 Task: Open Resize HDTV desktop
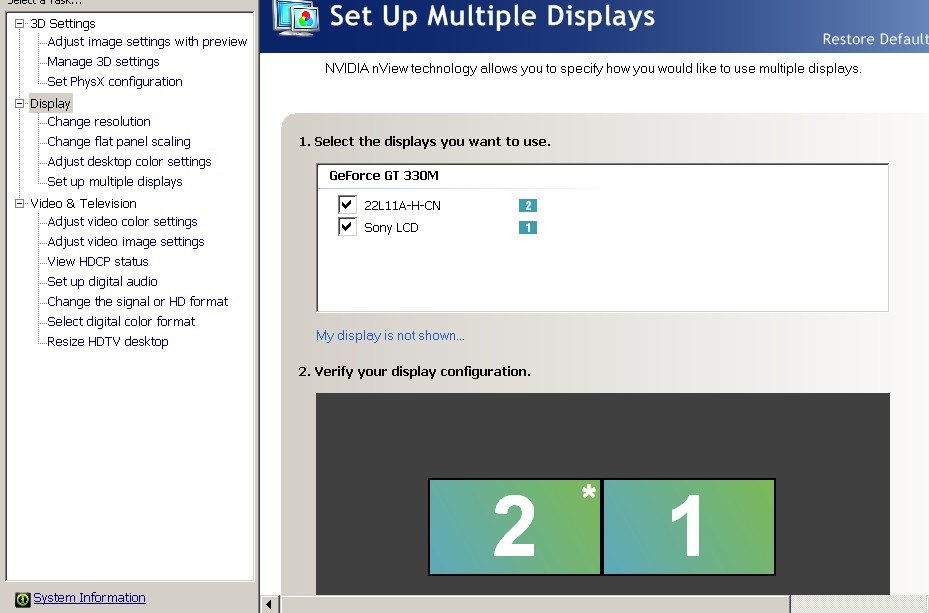[108, 342]
